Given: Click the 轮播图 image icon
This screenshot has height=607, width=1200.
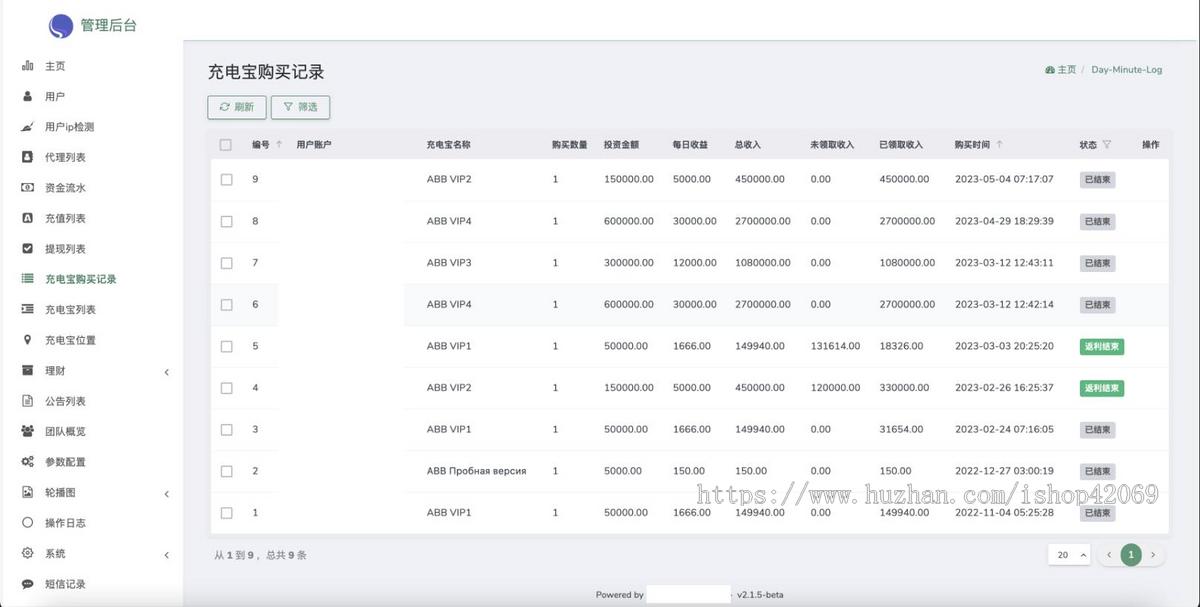Looking at the screenshot, I should (x=28, y=493).
